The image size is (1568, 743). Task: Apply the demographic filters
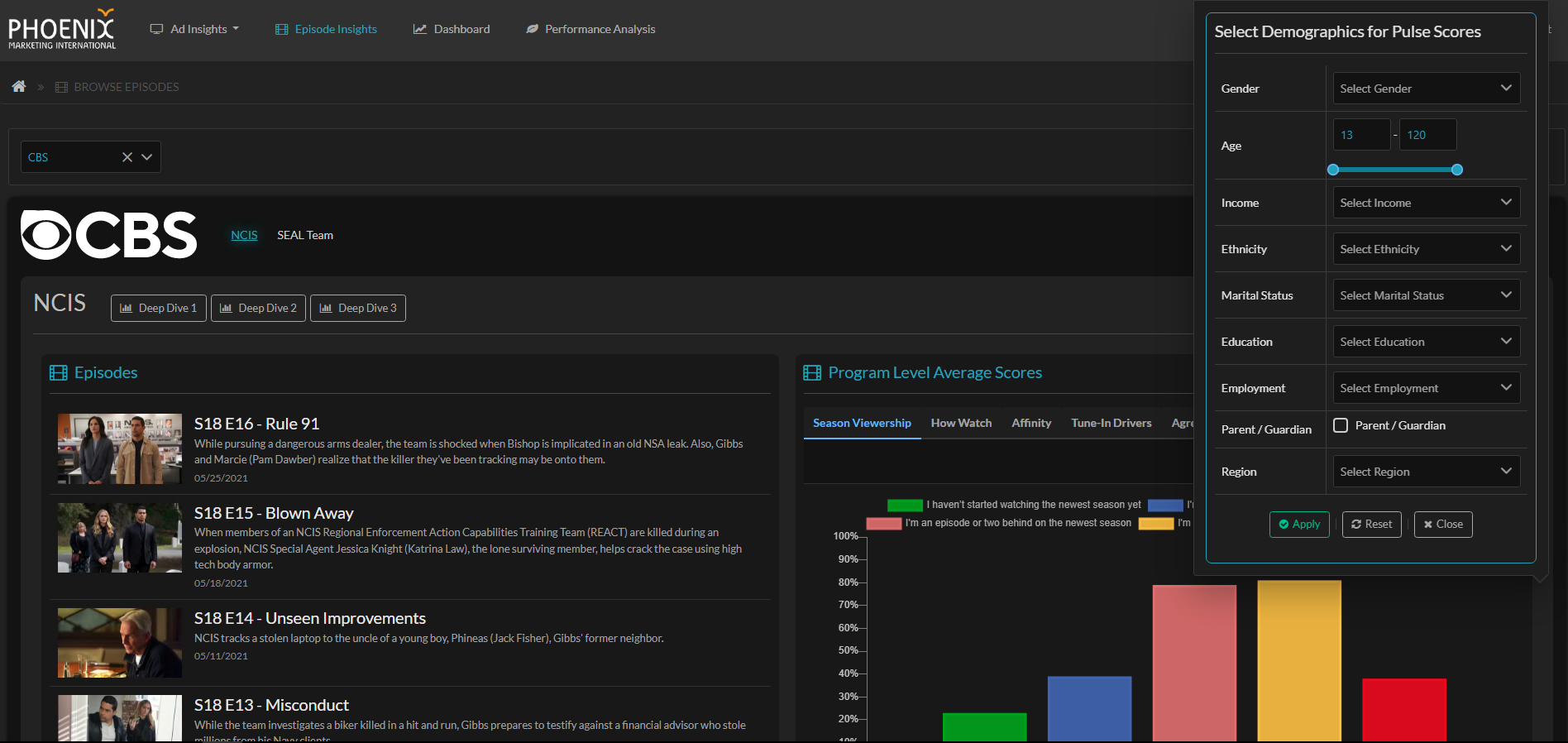(x=1299, y=525)
